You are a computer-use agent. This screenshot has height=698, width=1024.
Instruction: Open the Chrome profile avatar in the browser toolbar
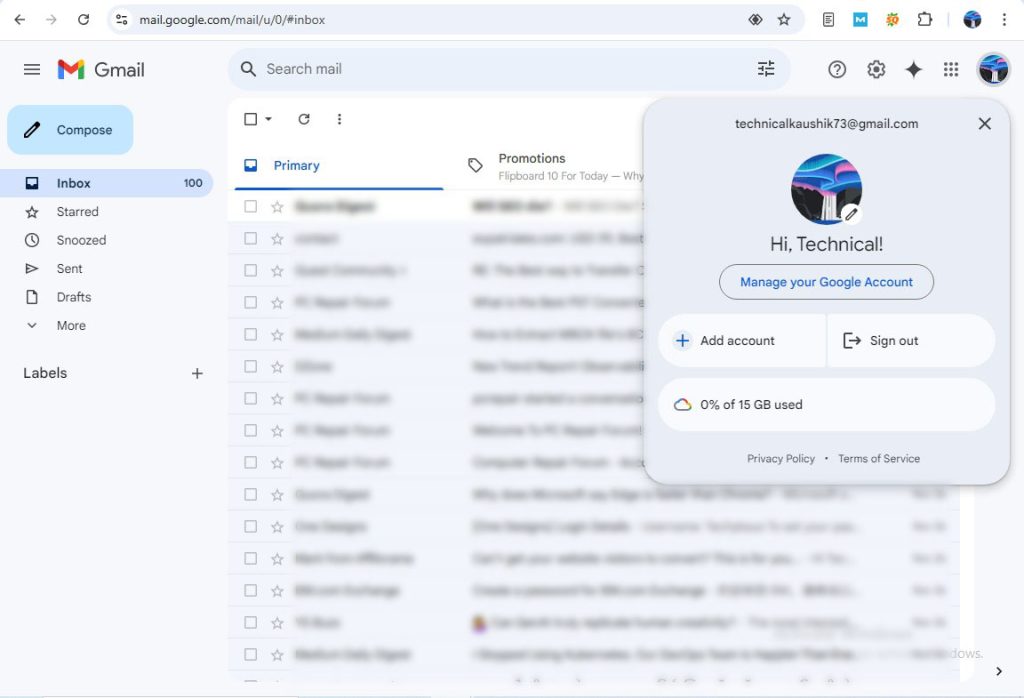click(x=972, y=20)
